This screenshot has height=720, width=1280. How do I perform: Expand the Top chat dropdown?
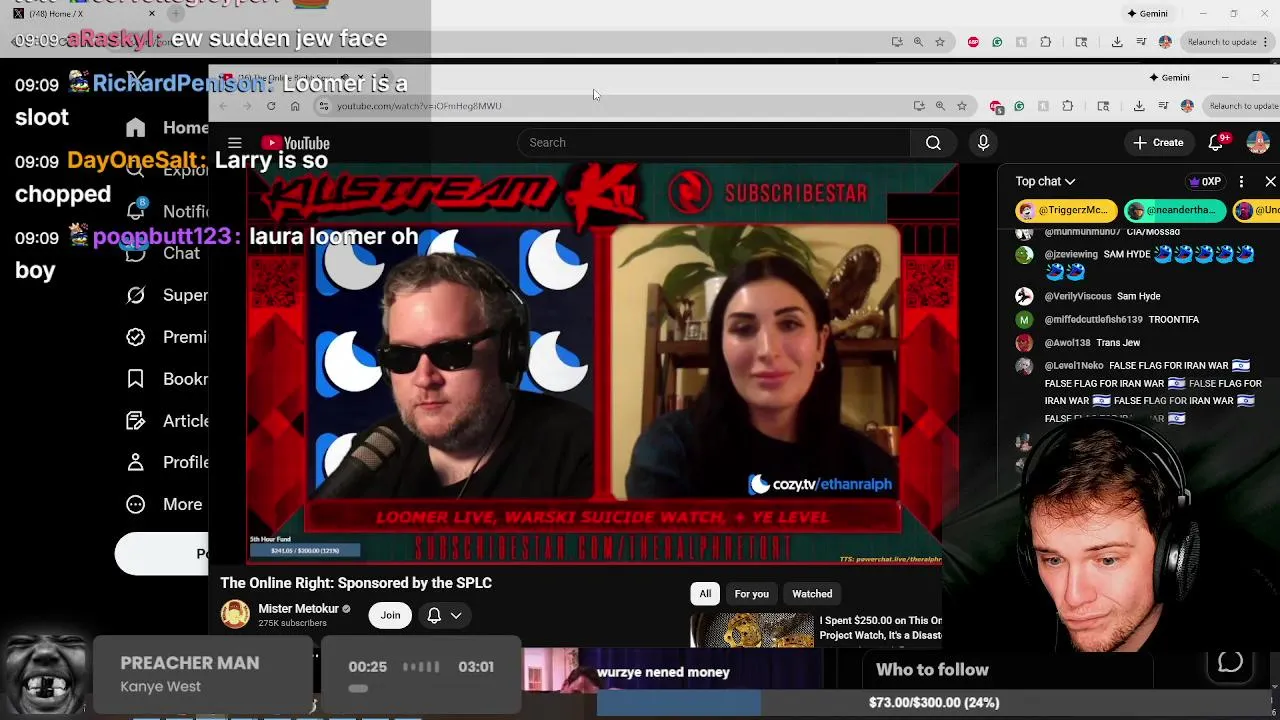click(x=1045, y=182)
